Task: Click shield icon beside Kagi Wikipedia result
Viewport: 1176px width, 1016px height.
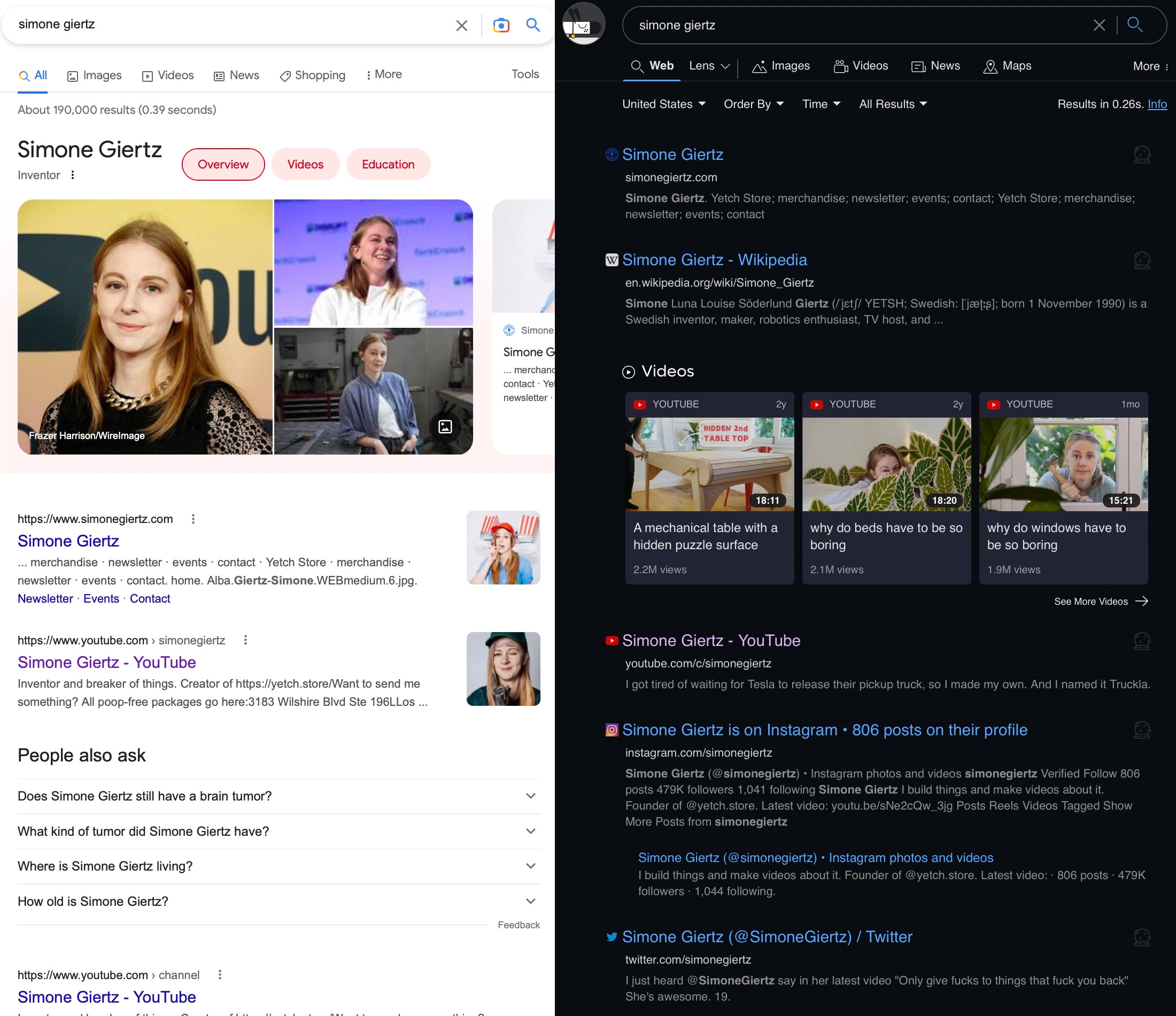Action: click(1142, 260)
